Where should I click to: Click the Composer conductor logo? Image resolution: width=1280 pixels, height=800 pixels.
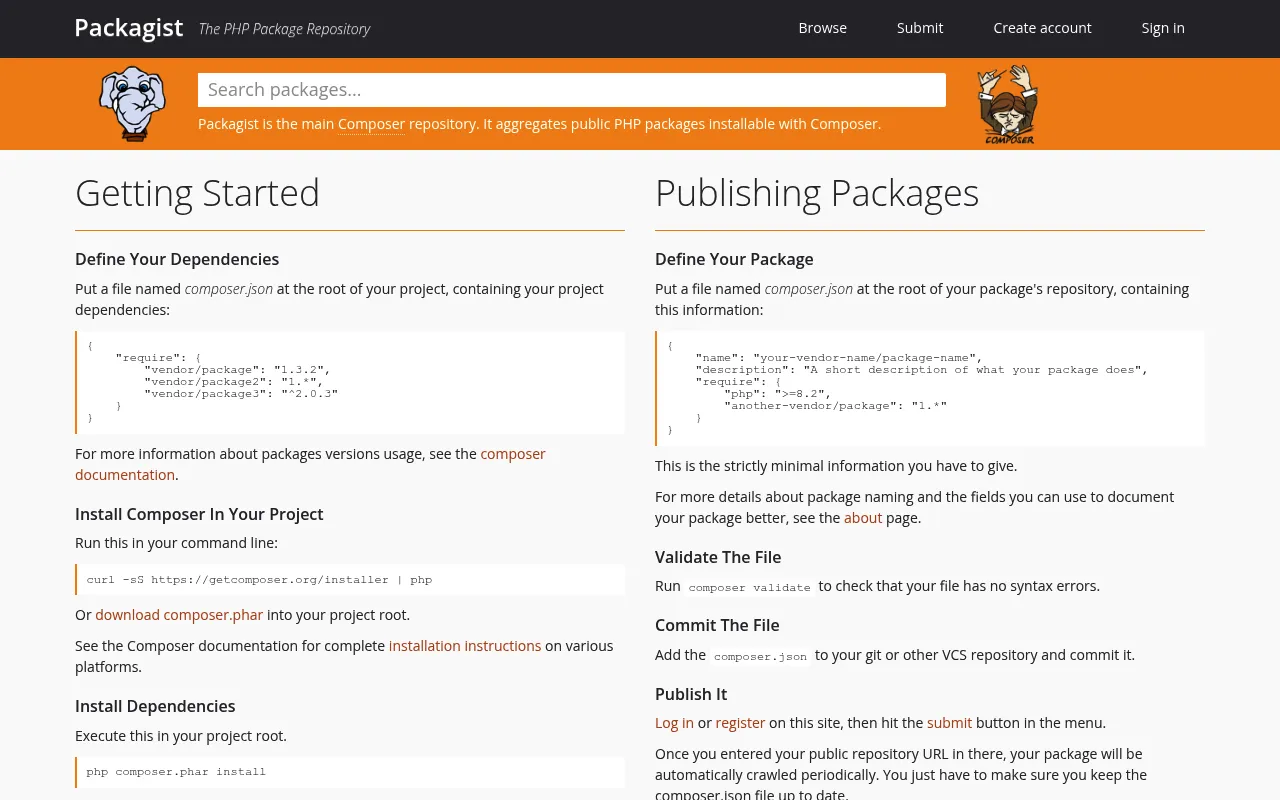(x=1008, y=105)
